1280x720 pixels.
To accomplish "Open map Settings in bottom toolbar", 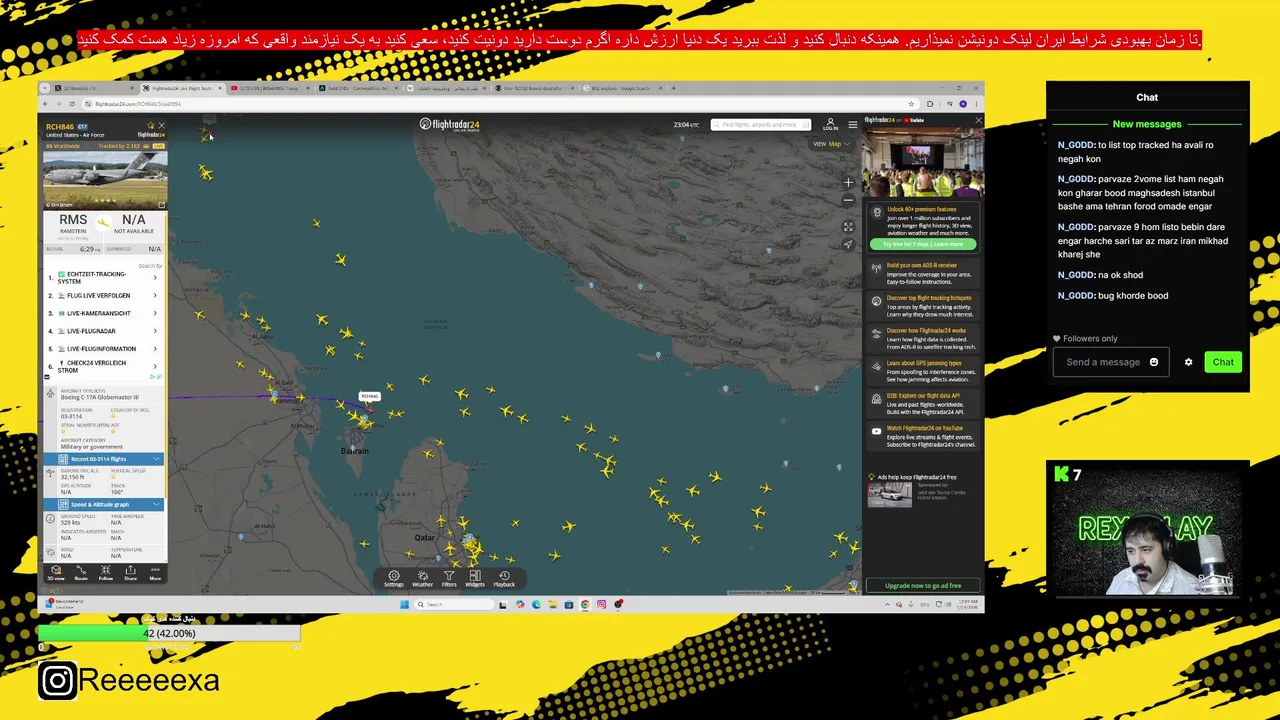I will pyautogui.click(x=394, y=578).
